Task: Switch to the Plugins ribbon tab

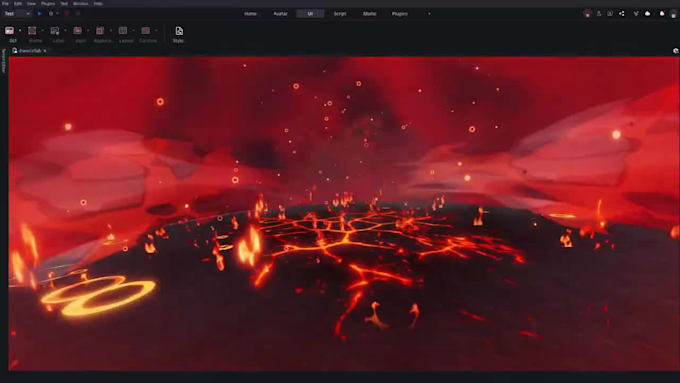Action: point(399,14)
